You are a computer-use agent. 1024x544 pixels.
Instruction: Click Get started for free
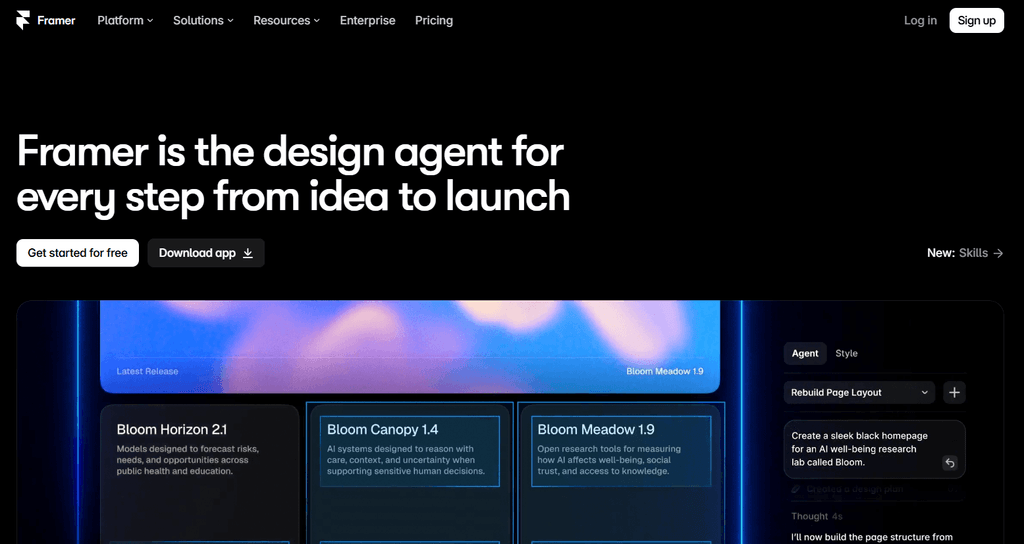78,253
